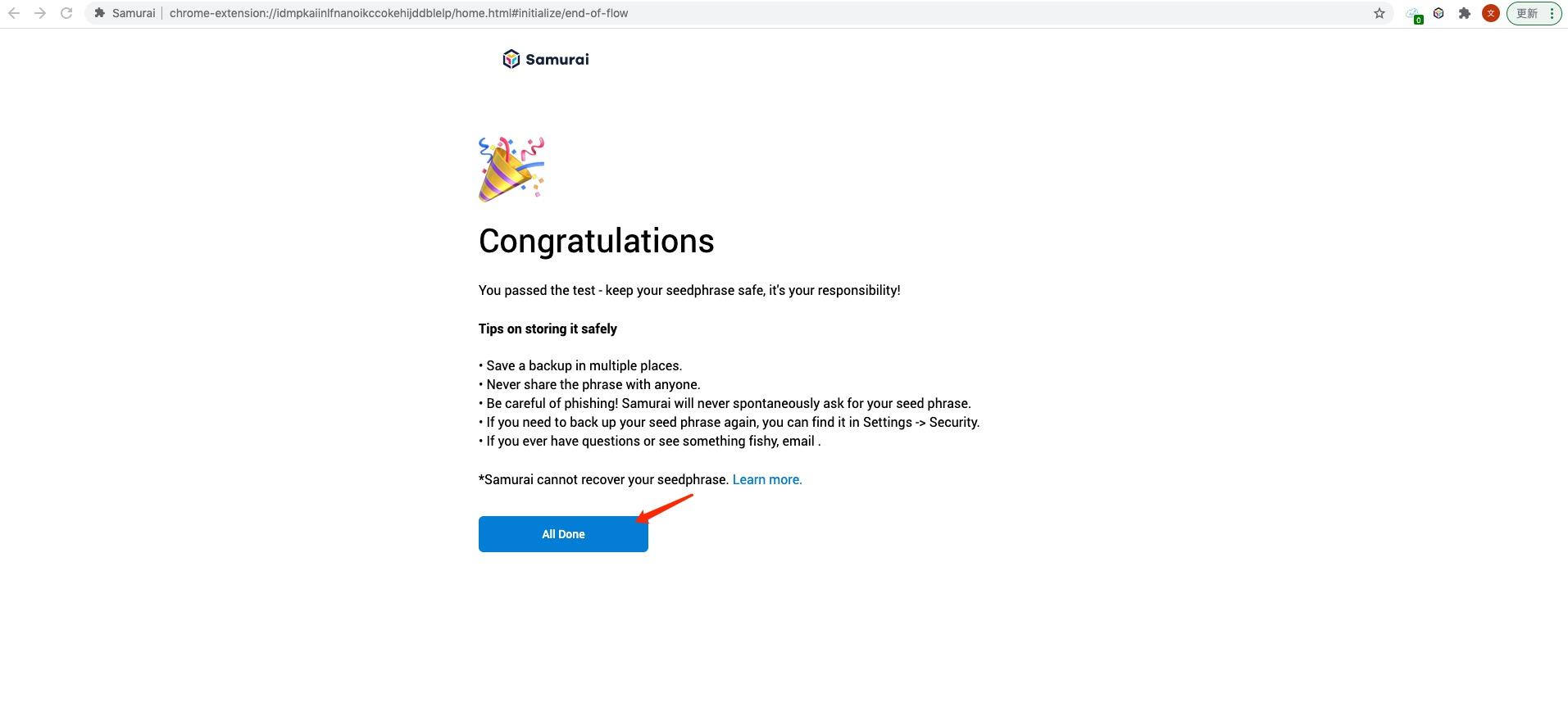Follow the Learn more link
Image resolution: width=1568 pixels, height=707 pixels.
tap(767, 480)
